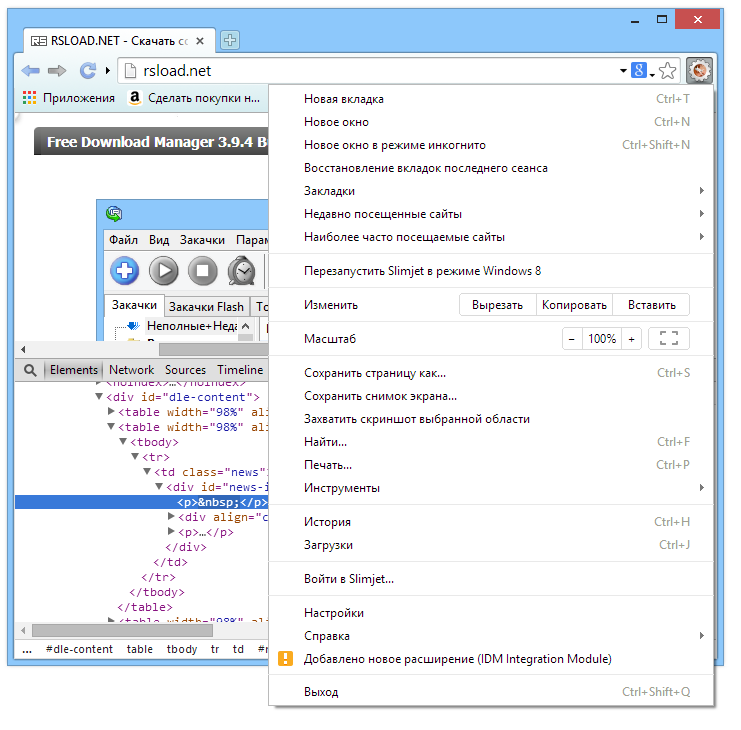Switch to Закачки Flash tab
741x730 pixels.
click(x=206, y=307)
